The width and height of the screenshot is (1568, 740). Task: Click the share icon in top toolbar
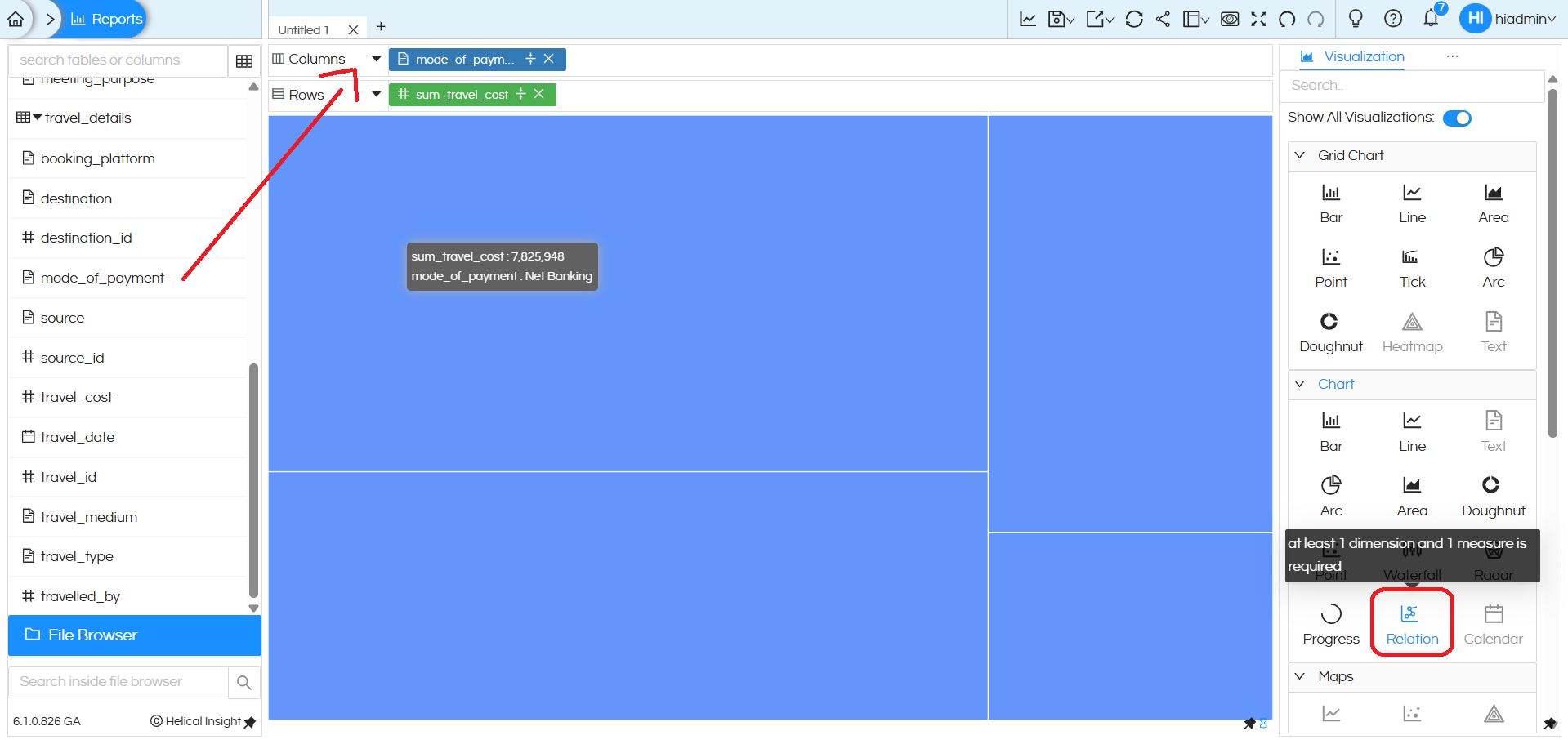tap(1163, 19)
